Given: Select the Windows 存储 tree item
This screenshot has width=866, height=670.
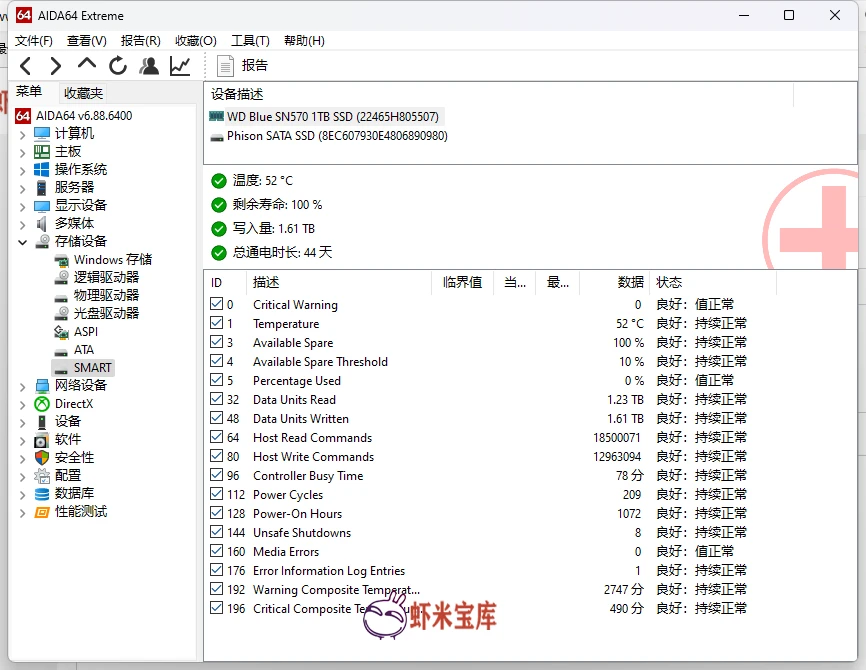Looking at the screenshot, I should click(113, 260).
